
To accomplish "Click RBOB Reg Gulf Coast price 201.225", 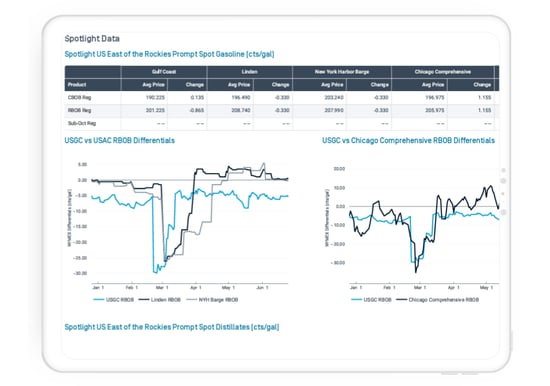I will (155, 110).
